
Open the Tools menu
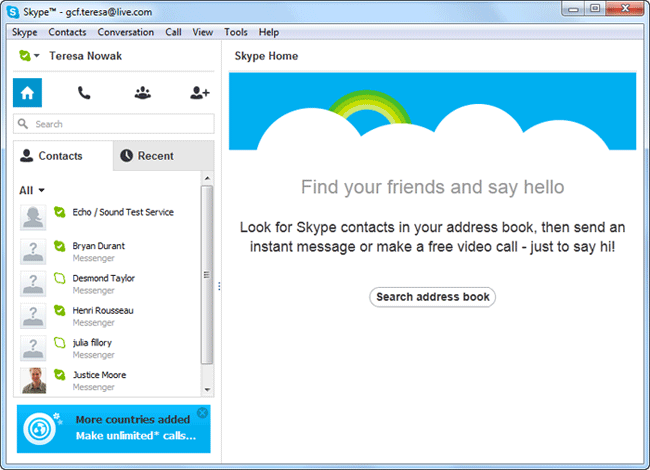tap(235, 32)
